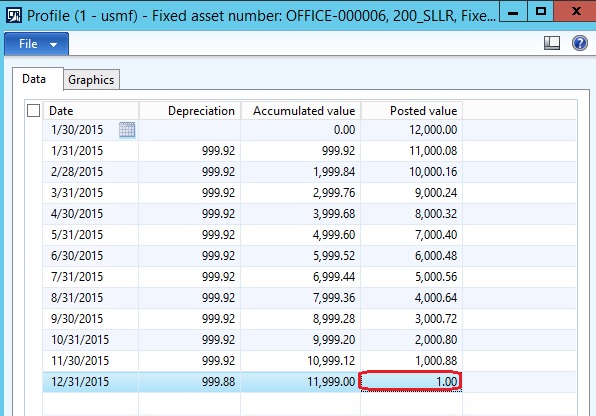
Task: Select the highlighted 1.00 posted value cell
Action: [411, 381]
